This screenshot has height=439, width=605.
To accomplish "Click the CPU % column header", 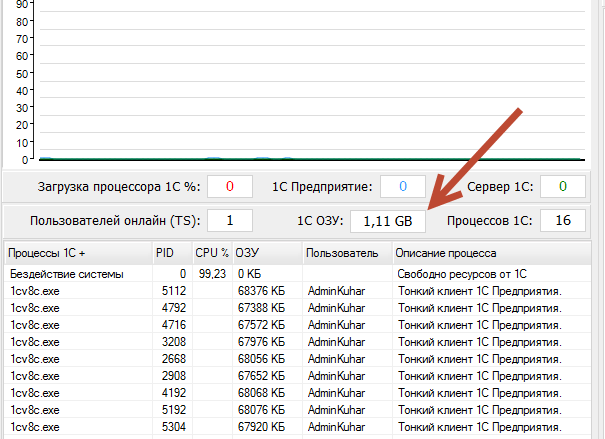I will 211,253.
